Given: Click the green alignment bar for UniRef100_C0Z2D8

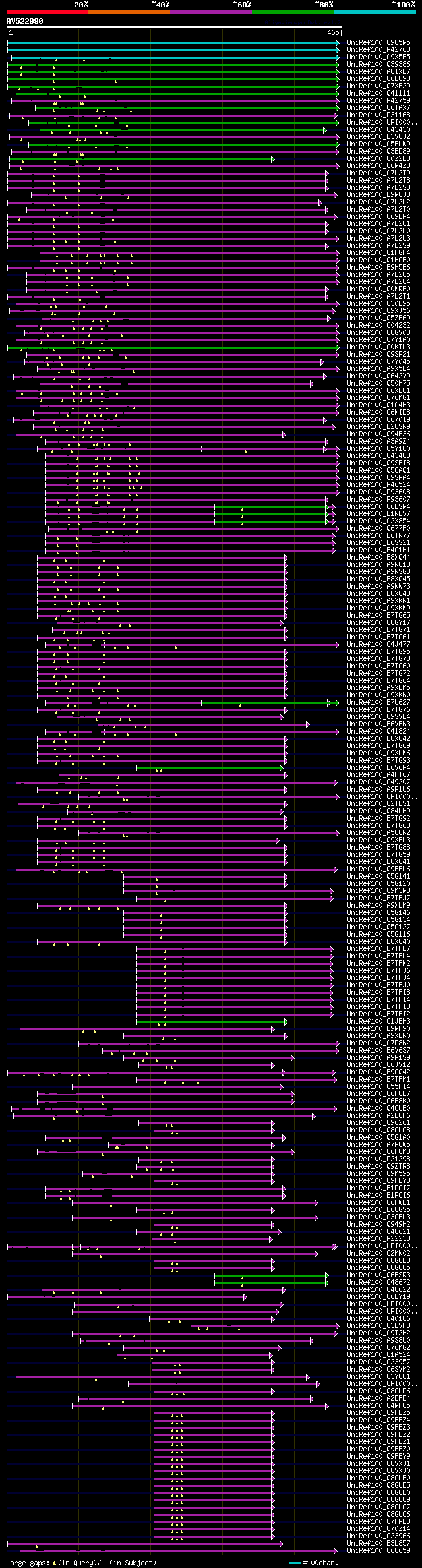Looking at the screenshot, I should click(x=141, y=158).
